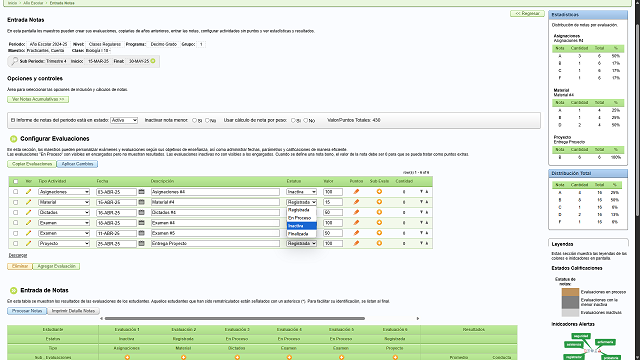Open the Tipo Actividad dropdown set to Dictados
640x360 pixels.
click(64, 212)
